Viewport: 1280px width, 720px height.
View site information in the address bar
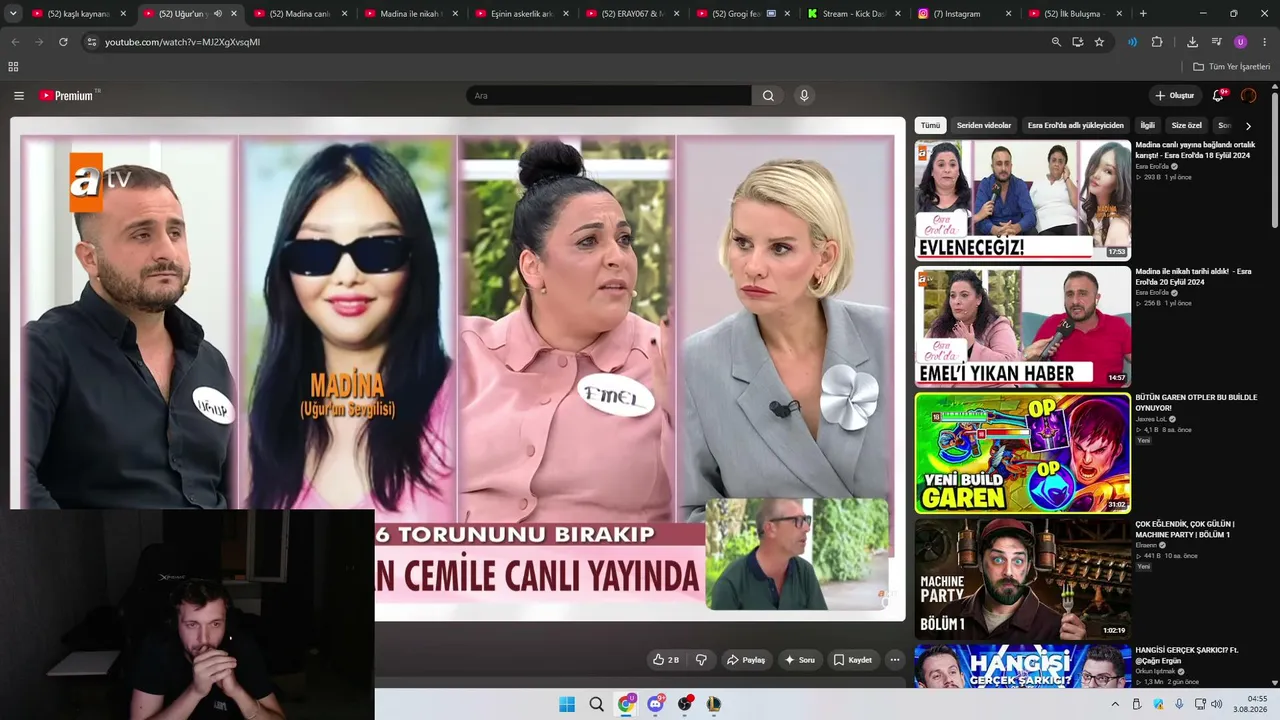coord(92,42)
